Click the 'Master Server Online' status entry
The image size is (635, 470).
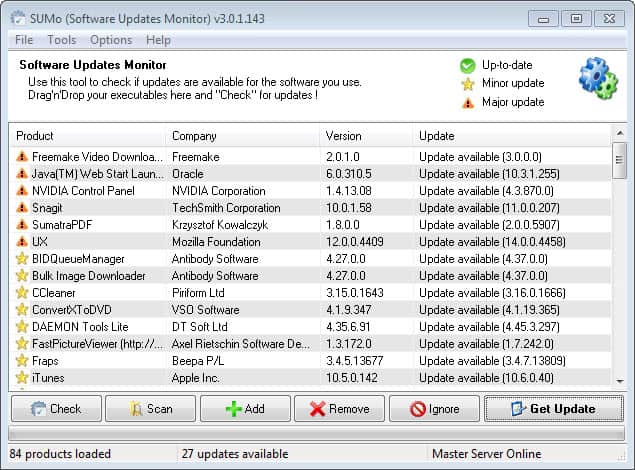click(x=486, y=454)
